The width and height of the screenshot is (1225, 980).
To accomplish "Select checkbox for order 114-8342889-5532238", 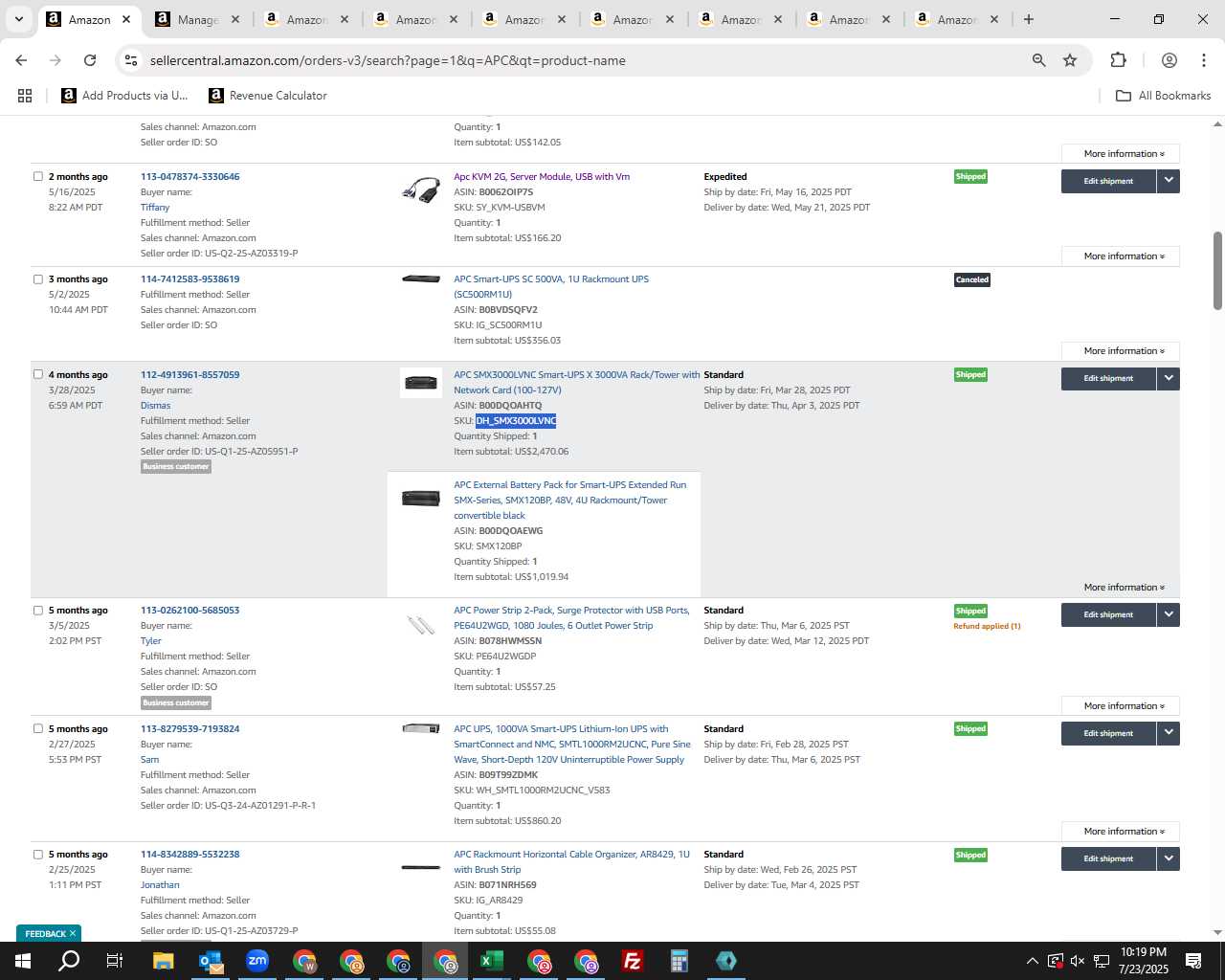I will (x=38, y=854).
